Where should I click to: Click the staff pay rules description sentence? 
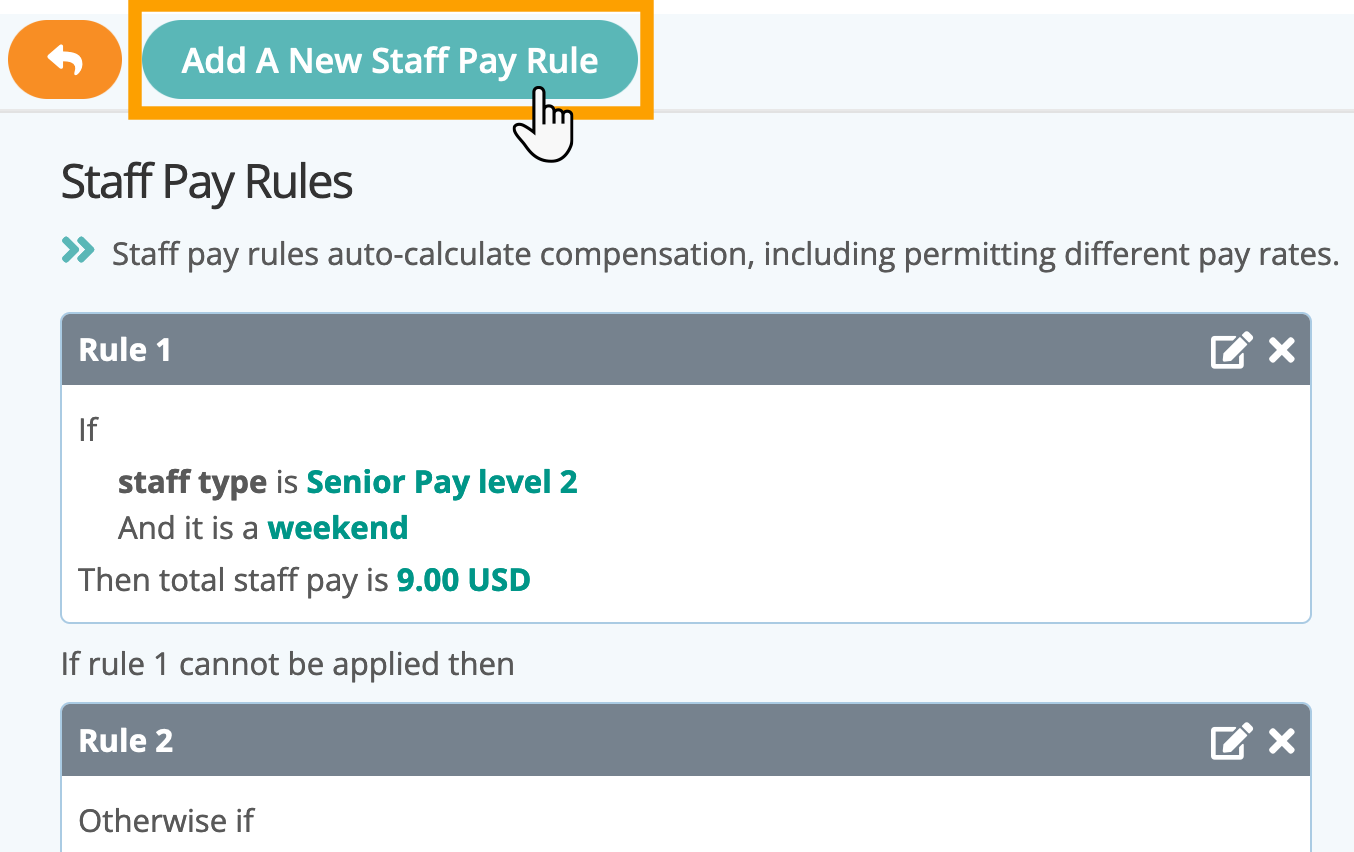(x=725, y=255)
